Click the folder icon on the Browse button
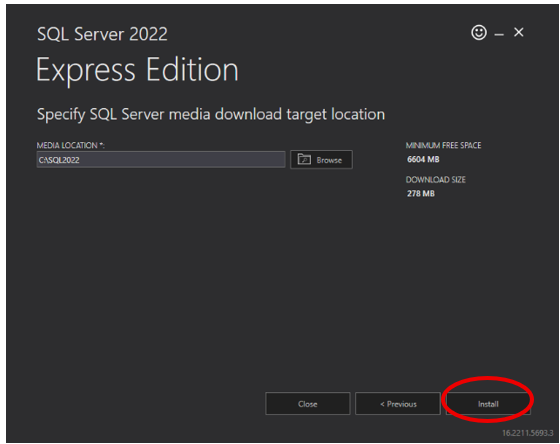Viewport: 560px width, 444px height. pos(304,159)
